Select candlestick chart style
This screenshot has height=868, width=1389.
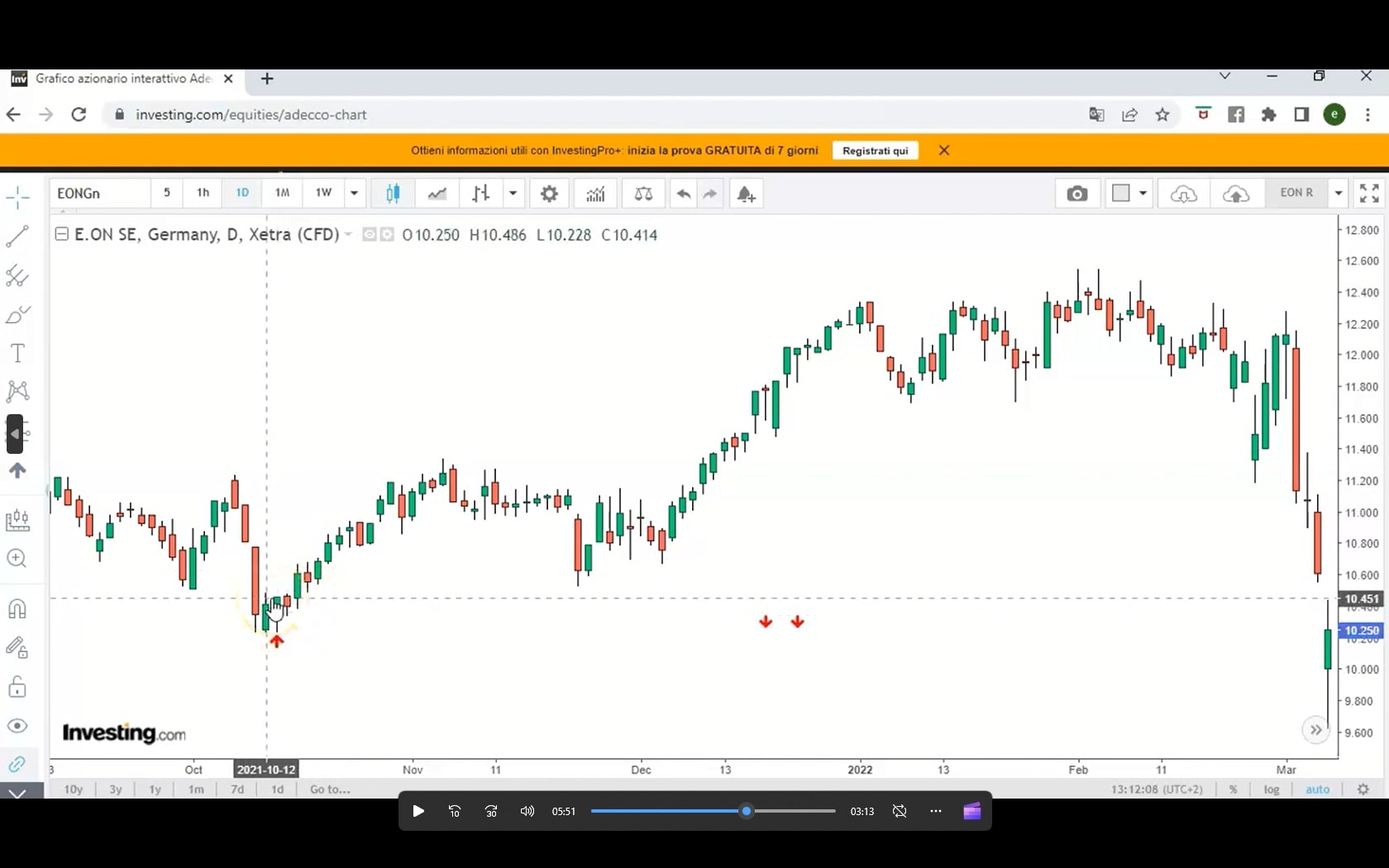click(x=393, y=193)
